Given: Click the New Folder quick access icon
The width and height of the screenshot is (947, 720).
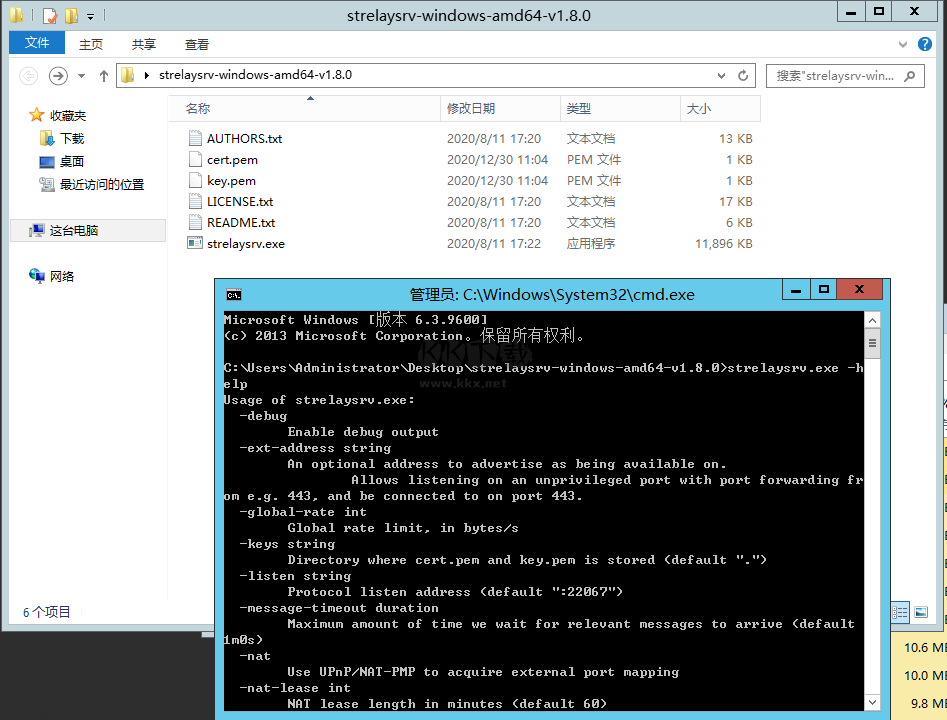Looking at the screenshot, I should (71, 16).
